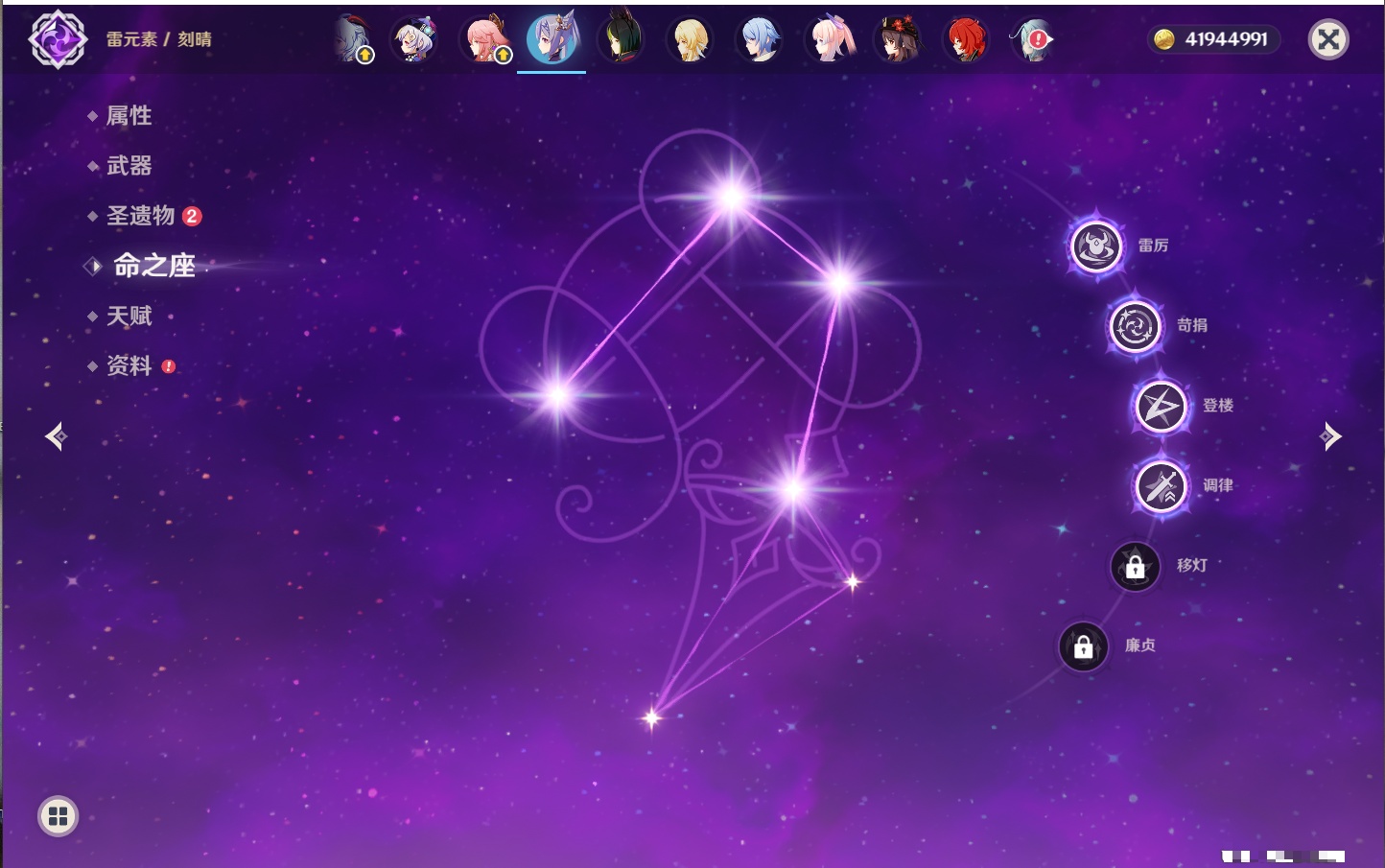
Task: Click the Electro element emblem icon
Action: tap(58, 39)
